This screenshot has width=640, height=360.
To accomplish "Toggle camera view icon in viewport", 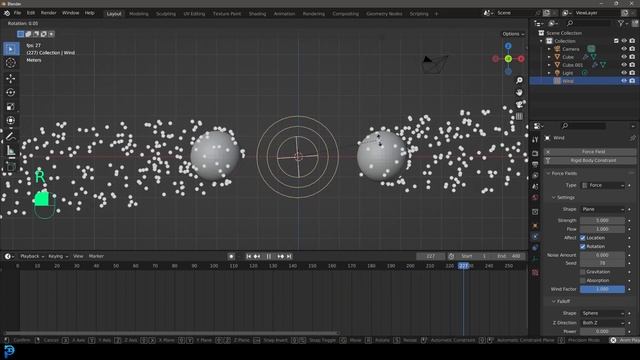I will click(x=519, y=104).
